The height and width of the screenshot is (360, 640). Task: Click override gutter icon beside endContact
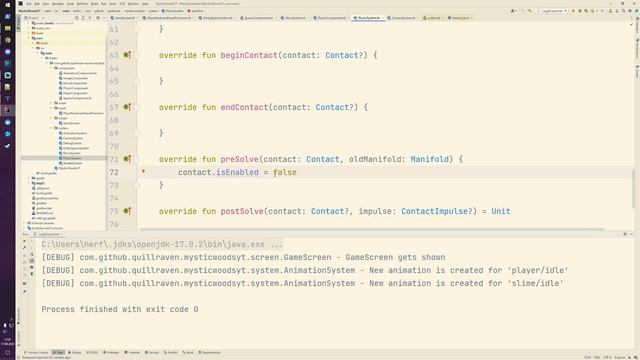pos(127,107)
